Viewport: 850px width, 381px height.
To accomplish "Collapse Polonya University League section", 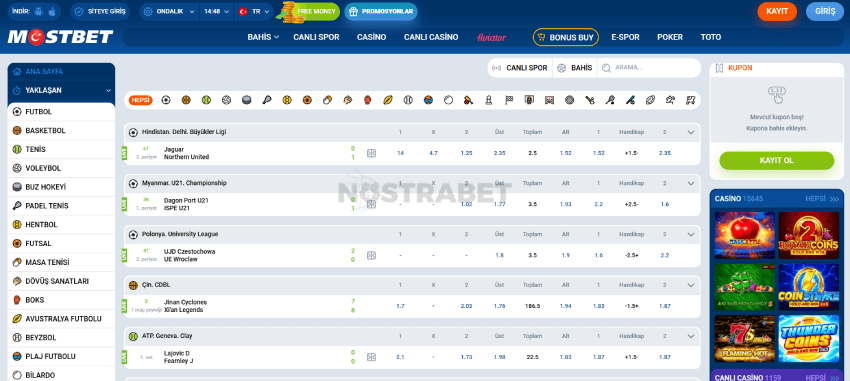I will tap(691, 235).
